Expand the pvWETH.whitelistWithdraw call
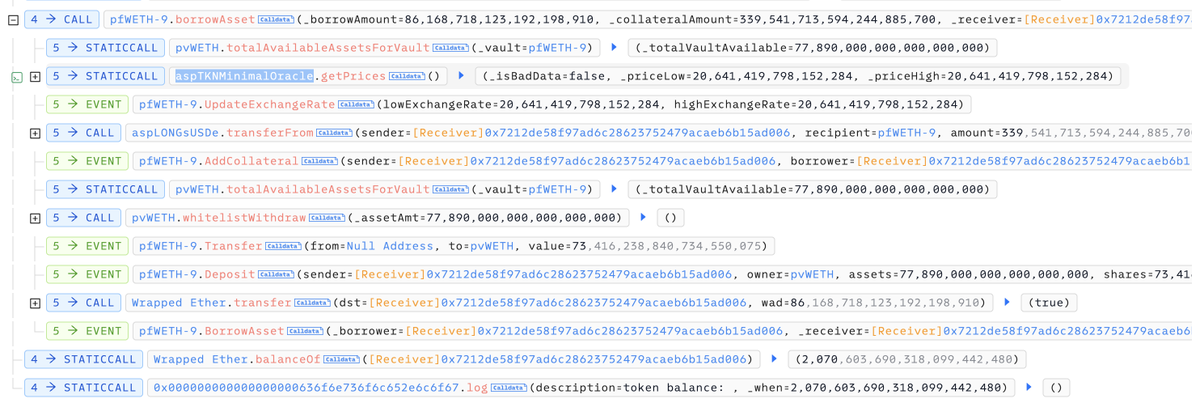 pos(35,218)
